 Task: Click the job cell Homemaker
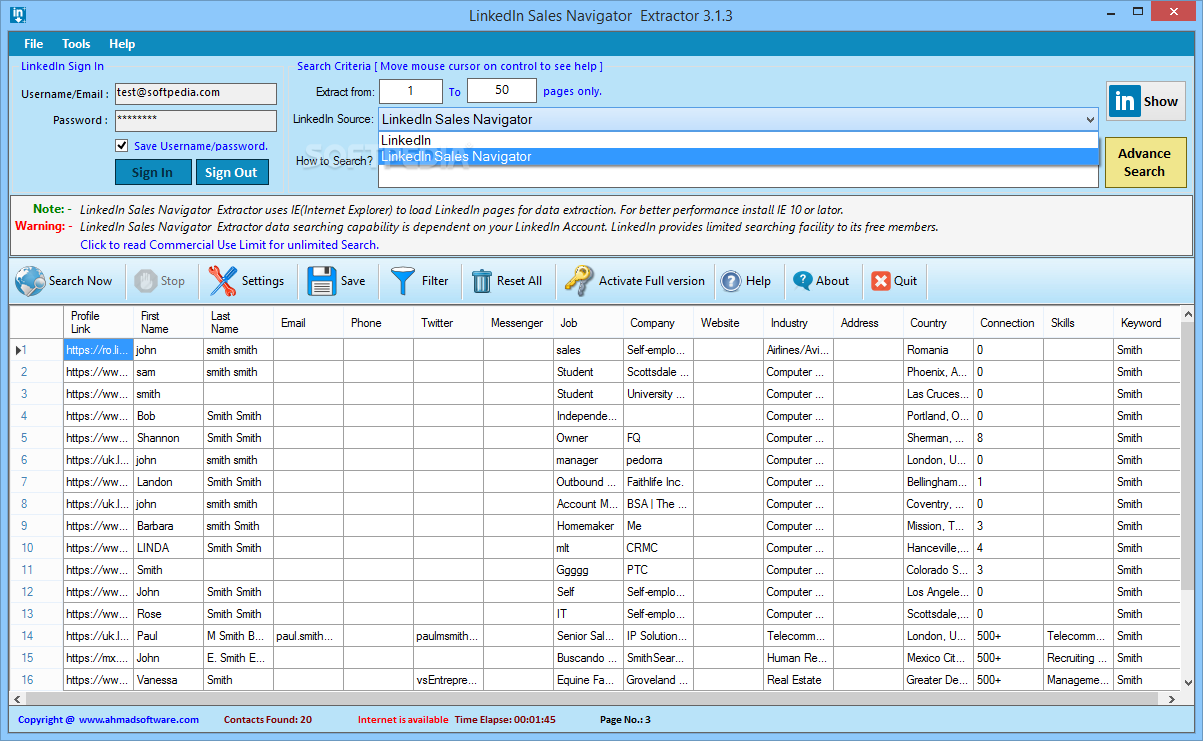[x=588, y=526]
